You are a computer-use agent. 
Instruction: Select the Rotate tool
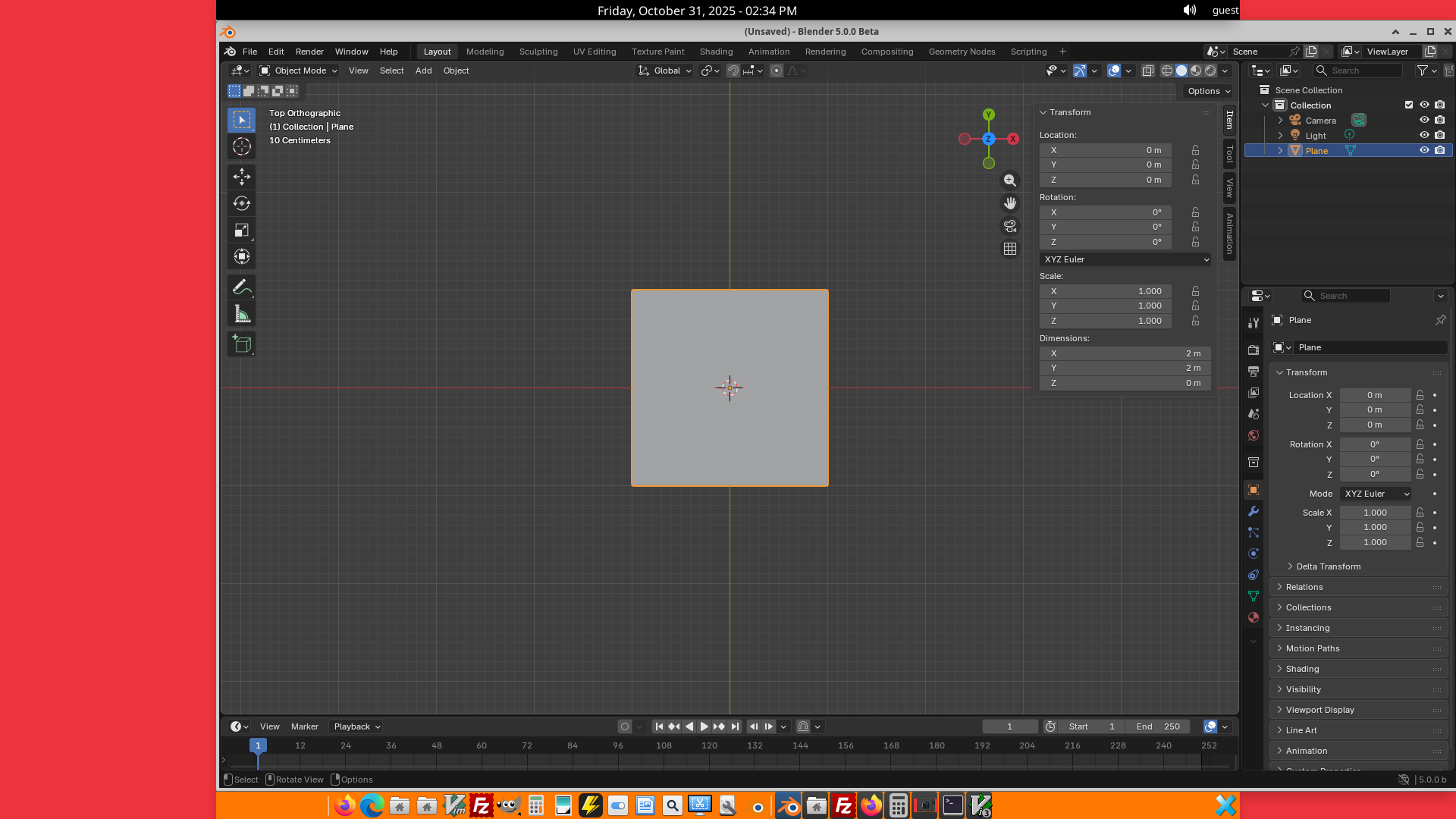point(241,203)
